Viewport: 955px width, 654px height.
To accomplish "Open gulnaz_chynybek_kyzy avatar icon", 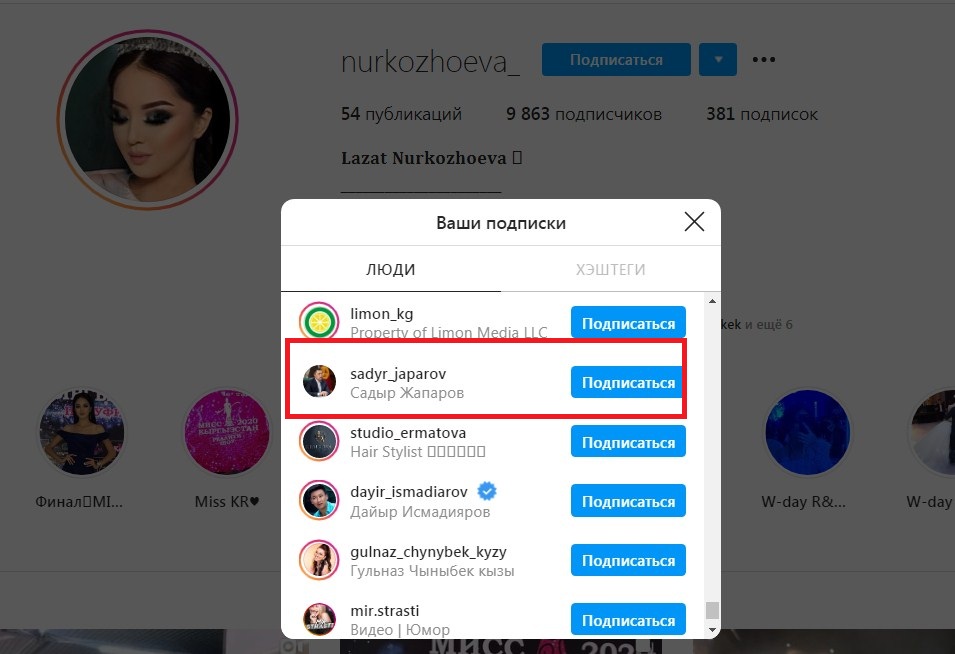I will tap(319, 560).
